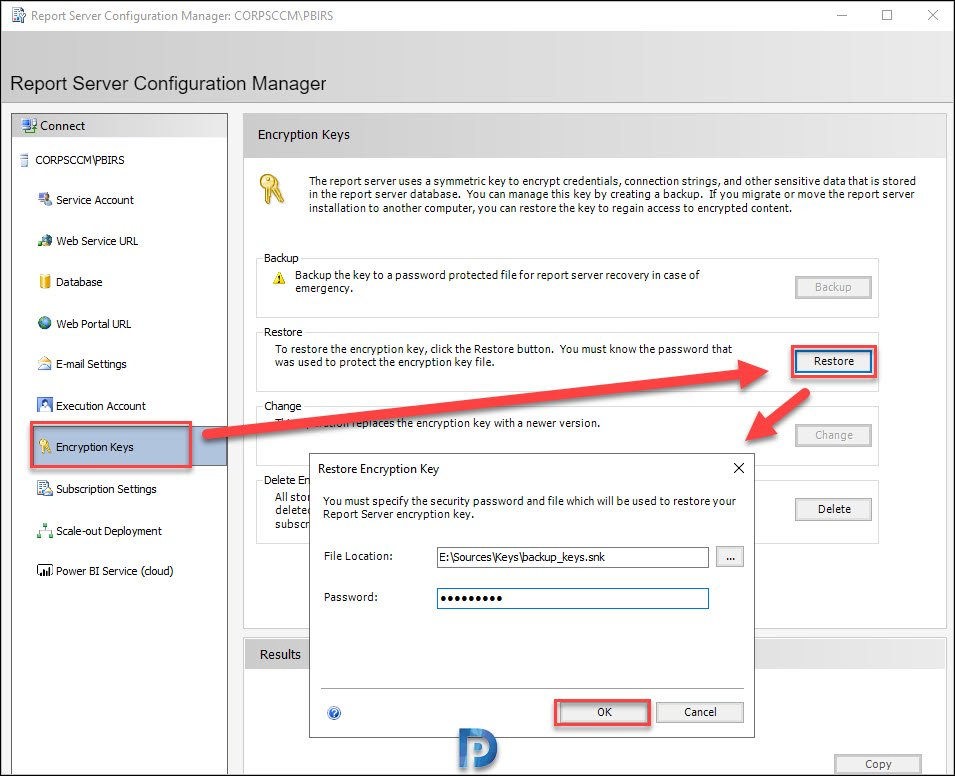Click the Connect icon in the sidebar
This screenshot has width=955, height=776.
[29, 126]
